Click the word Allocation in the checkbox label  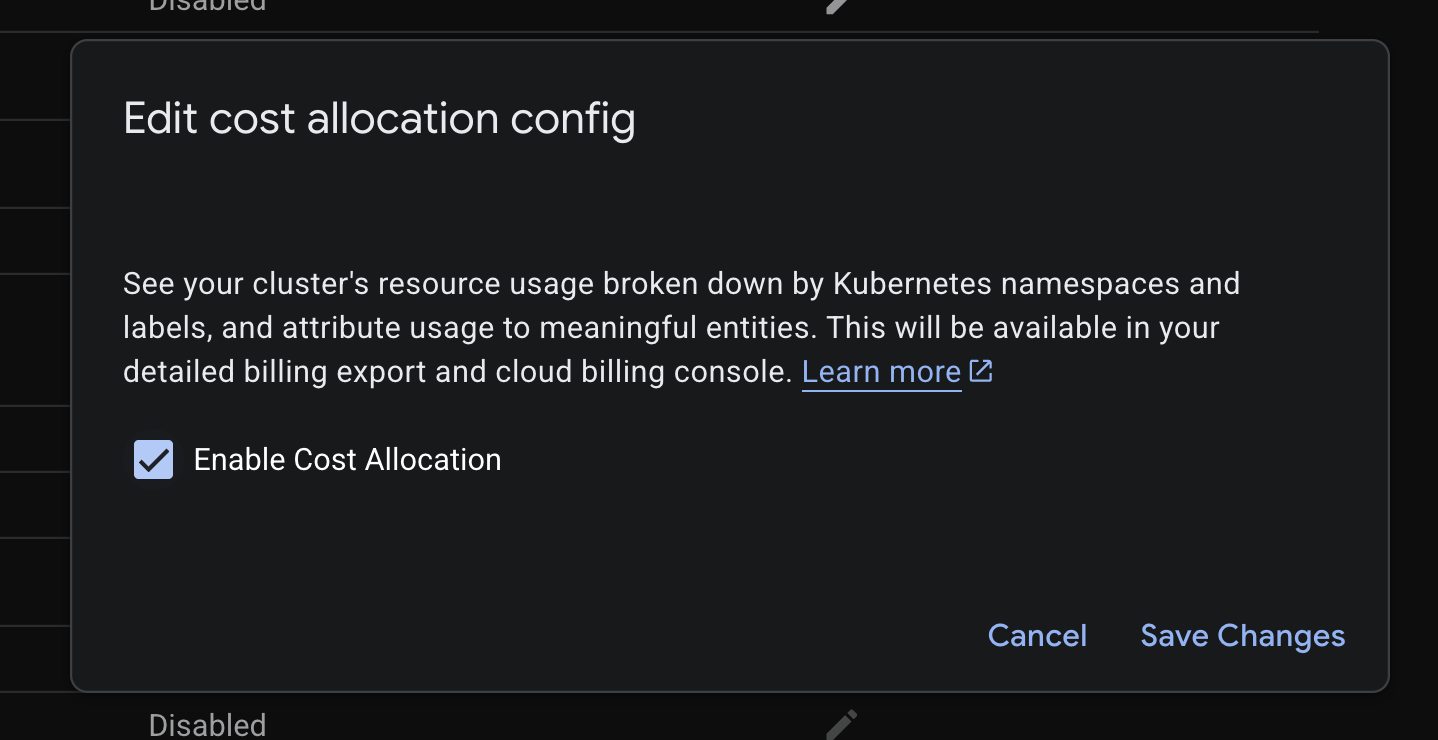(x=432, y=460)
